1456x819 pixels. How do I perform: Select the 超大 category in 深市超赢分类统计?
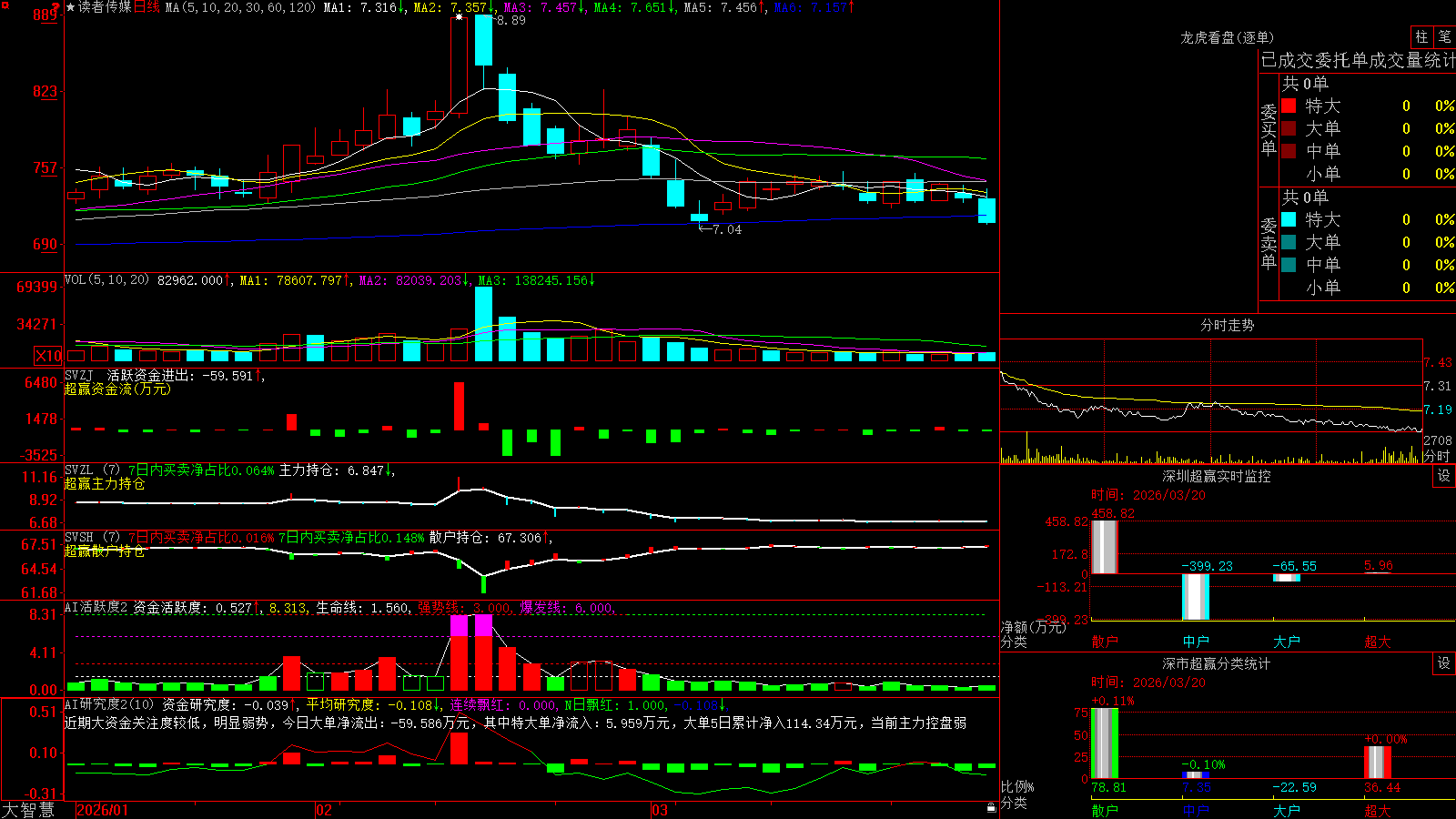click(1378, 811)
